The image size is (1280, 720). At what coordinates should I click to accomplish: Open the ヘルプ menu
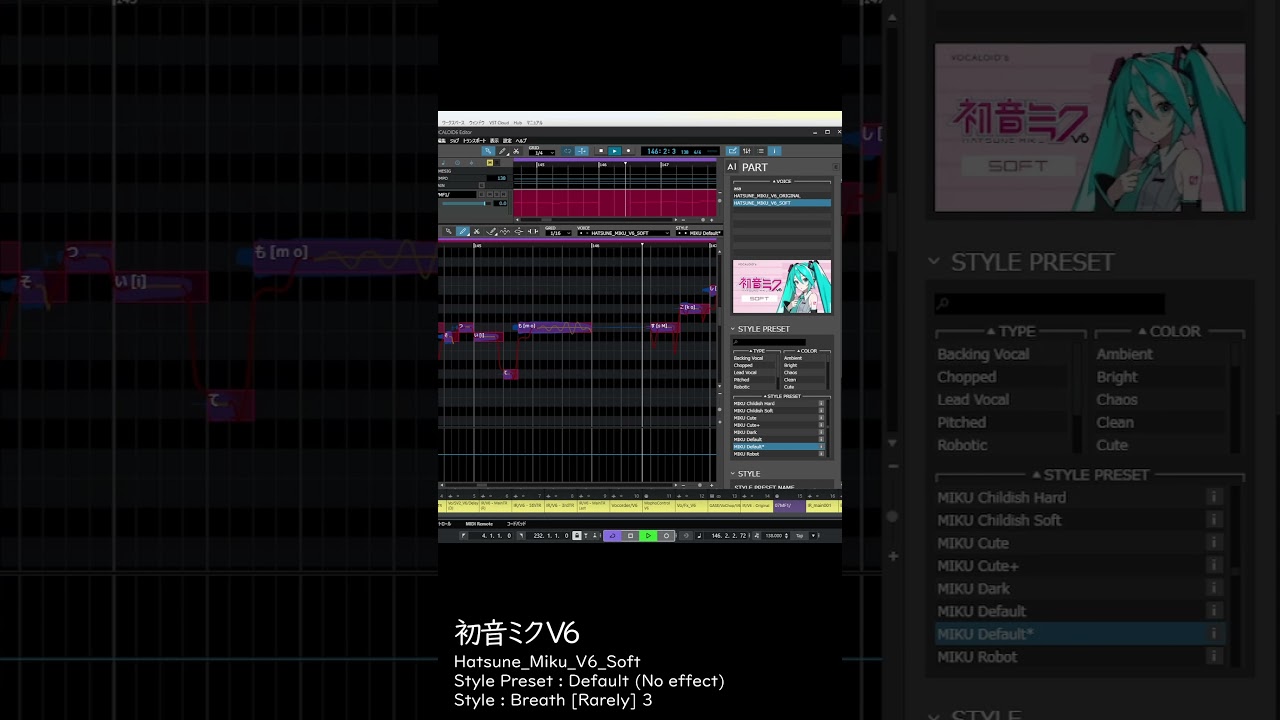(521, 141)
